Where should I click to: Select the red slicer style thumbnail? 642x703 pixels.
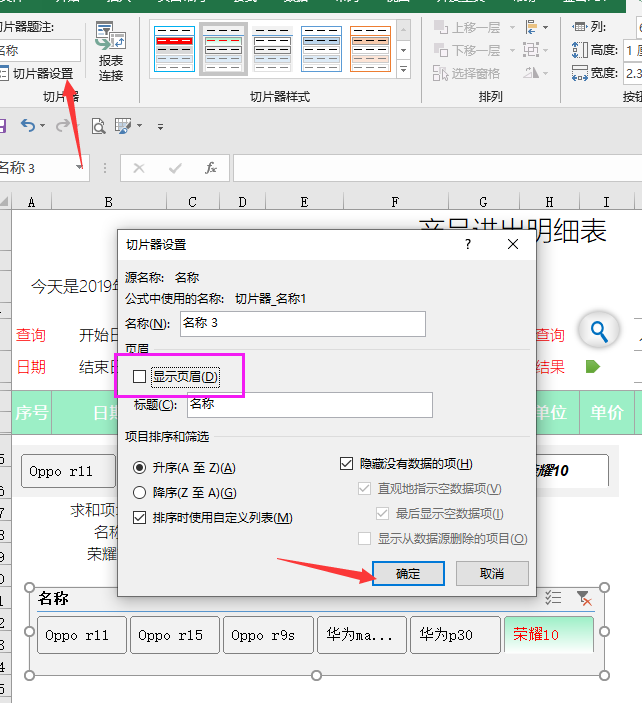click(174, 49)
